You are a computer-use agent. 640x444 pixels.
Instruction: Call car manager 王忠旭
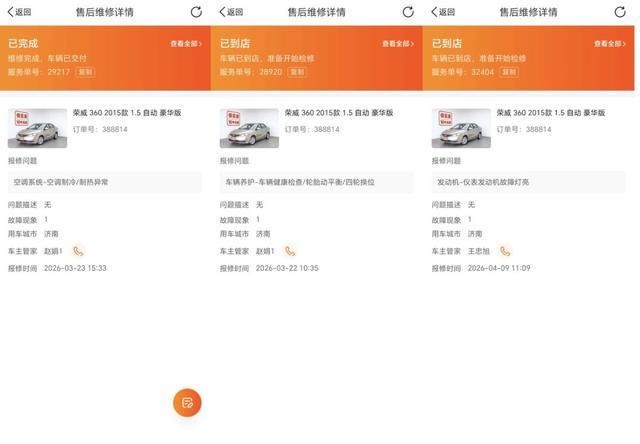click(x=505, y=251)
